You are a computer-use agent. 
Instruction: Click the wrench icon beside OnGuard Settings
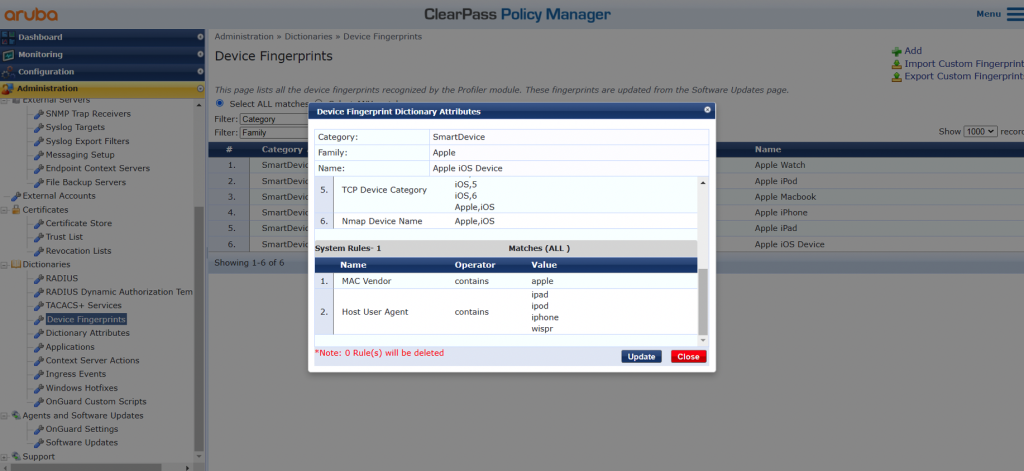click(39, 429)
